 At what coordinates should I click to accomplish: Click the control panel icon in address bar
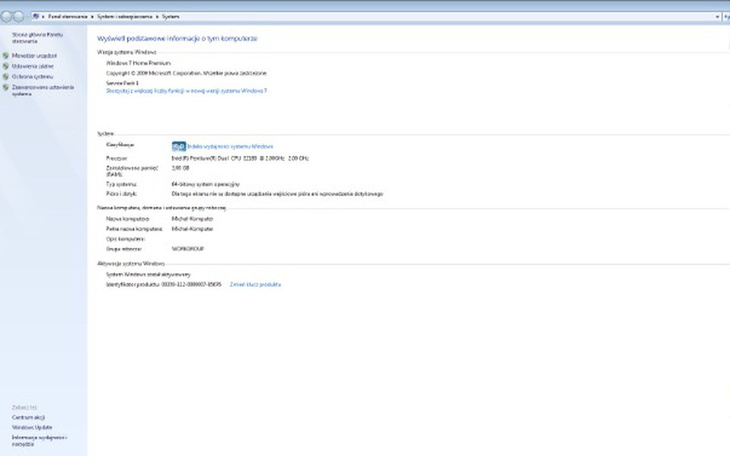click(37, 18)
